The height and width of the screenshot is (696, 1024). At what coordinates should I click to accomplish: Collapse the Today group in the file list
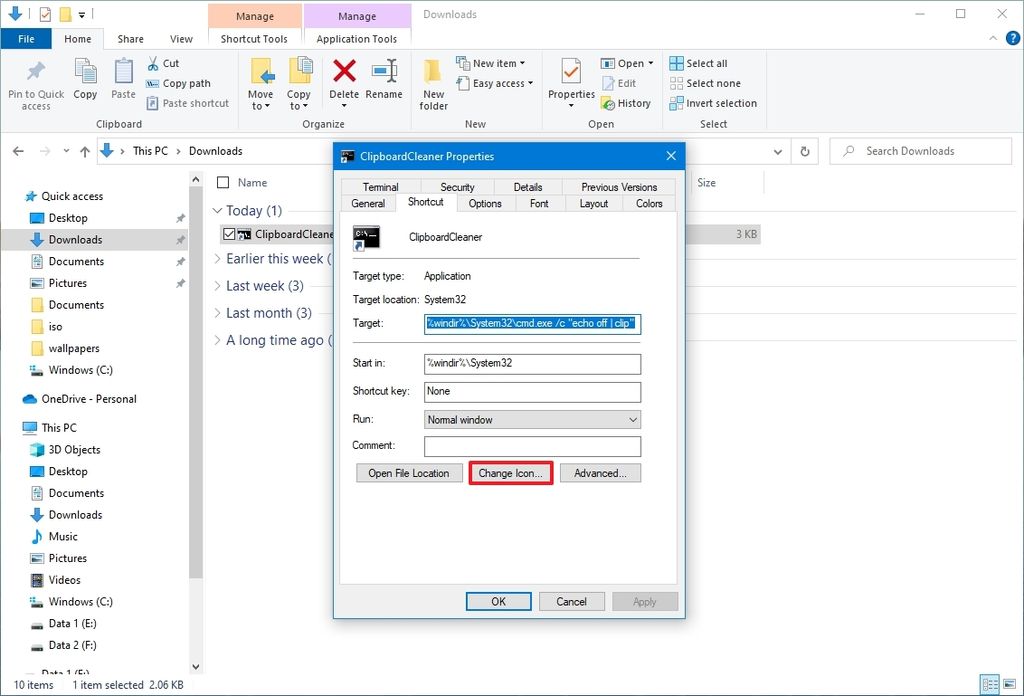pyautogui.click(x=218, y=211)
